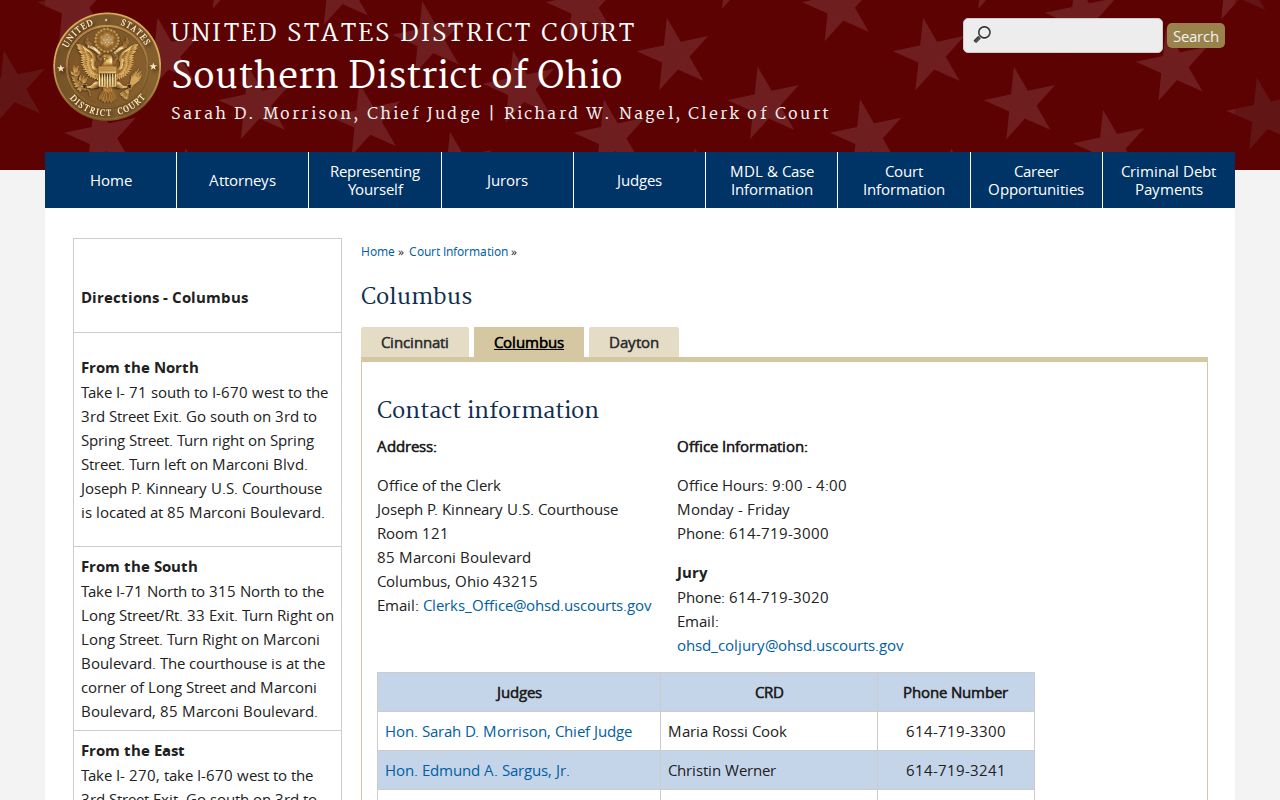Click From the North heading
Screen dimensions: 1280x800
(140, 367)
